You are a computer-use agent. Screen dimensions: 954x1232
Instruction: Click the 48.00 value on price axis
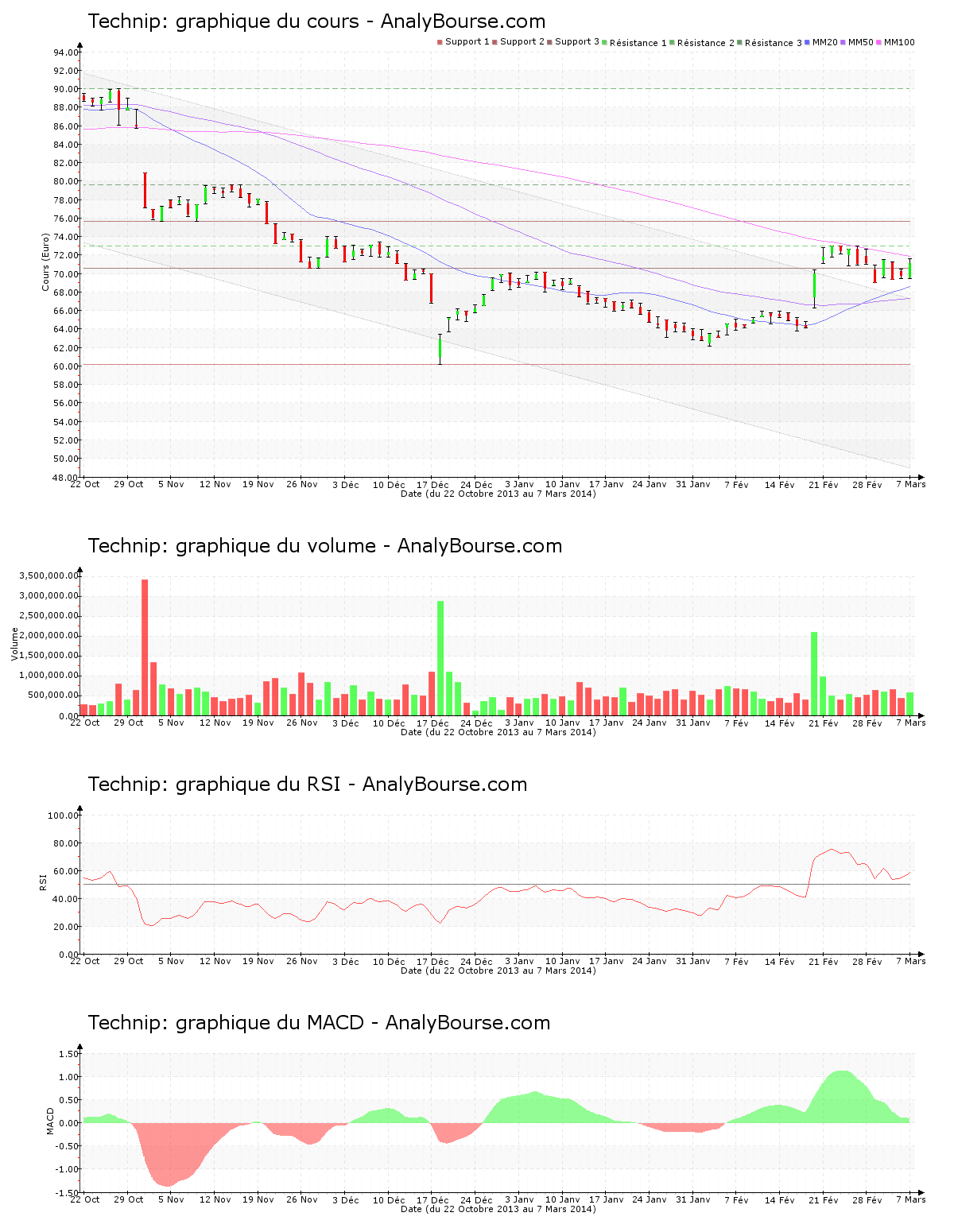point(66,478)
